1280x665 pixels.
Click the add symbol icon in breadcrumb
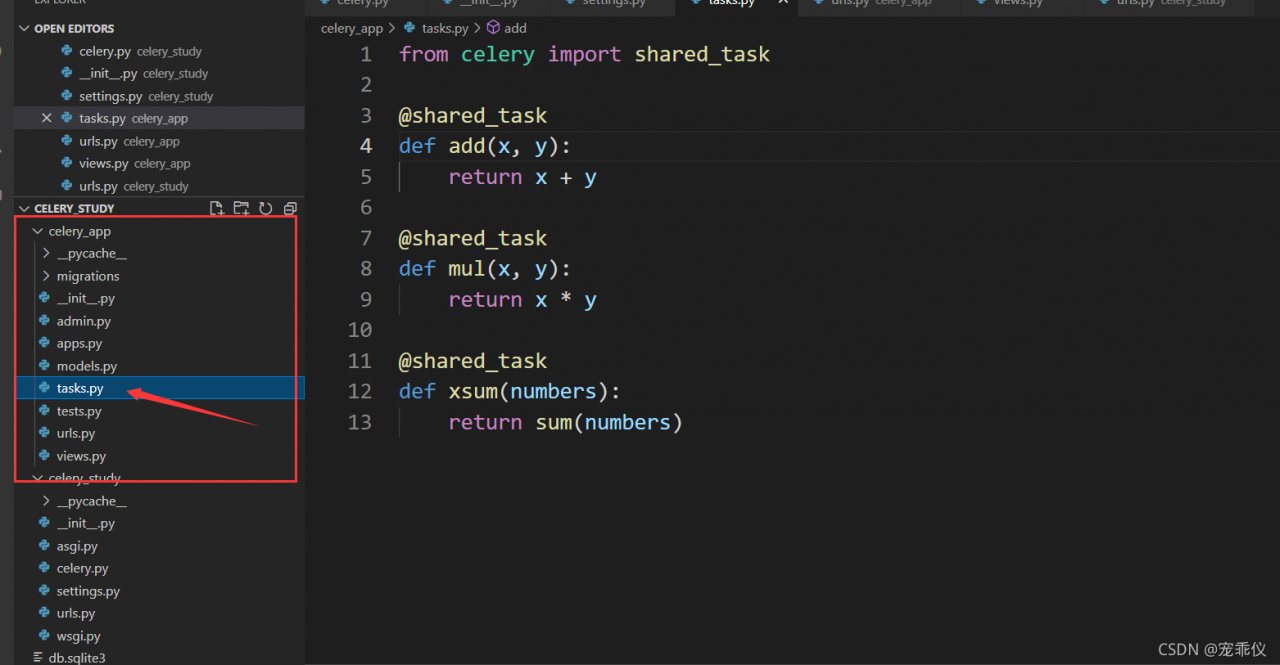pos(492,28)
